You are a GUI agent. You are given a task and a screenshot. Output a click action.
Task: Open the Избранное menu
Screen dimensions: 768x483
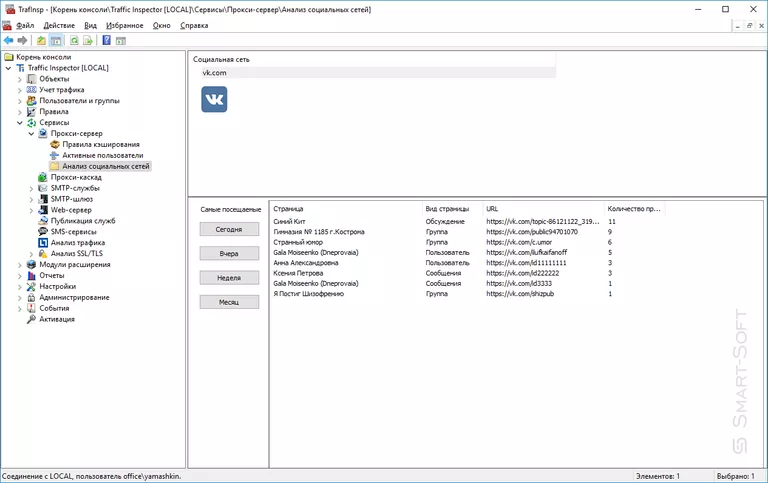click(x=125, y=25)
